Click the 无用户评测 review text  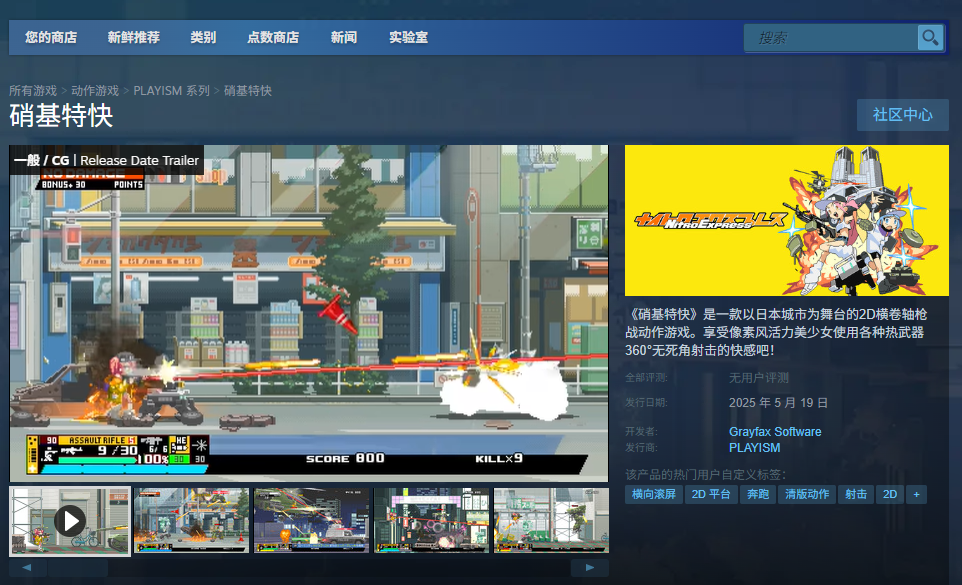[x=759, y=378]
